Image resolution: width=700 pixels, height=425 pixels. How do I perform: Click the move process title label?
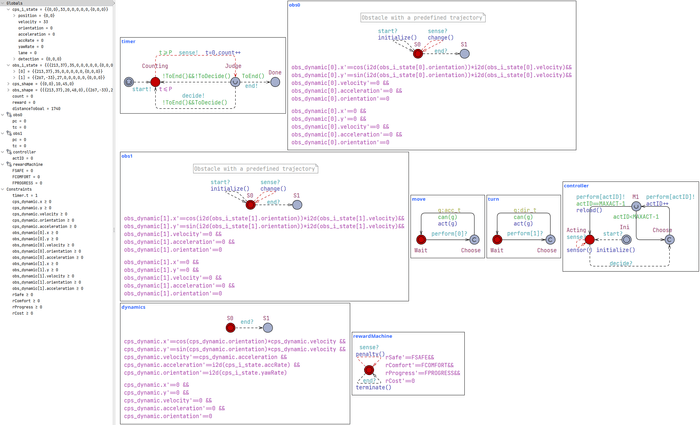[x=419, y=199]
